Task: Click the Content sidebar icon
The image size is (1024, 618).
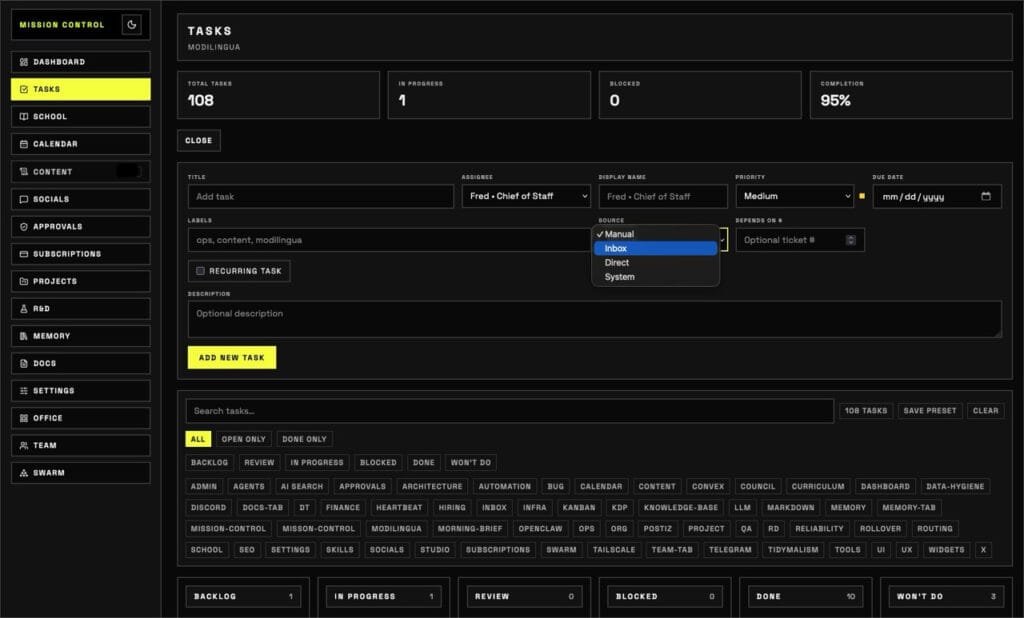Action: pyautogui.click(x=24, y=172)
